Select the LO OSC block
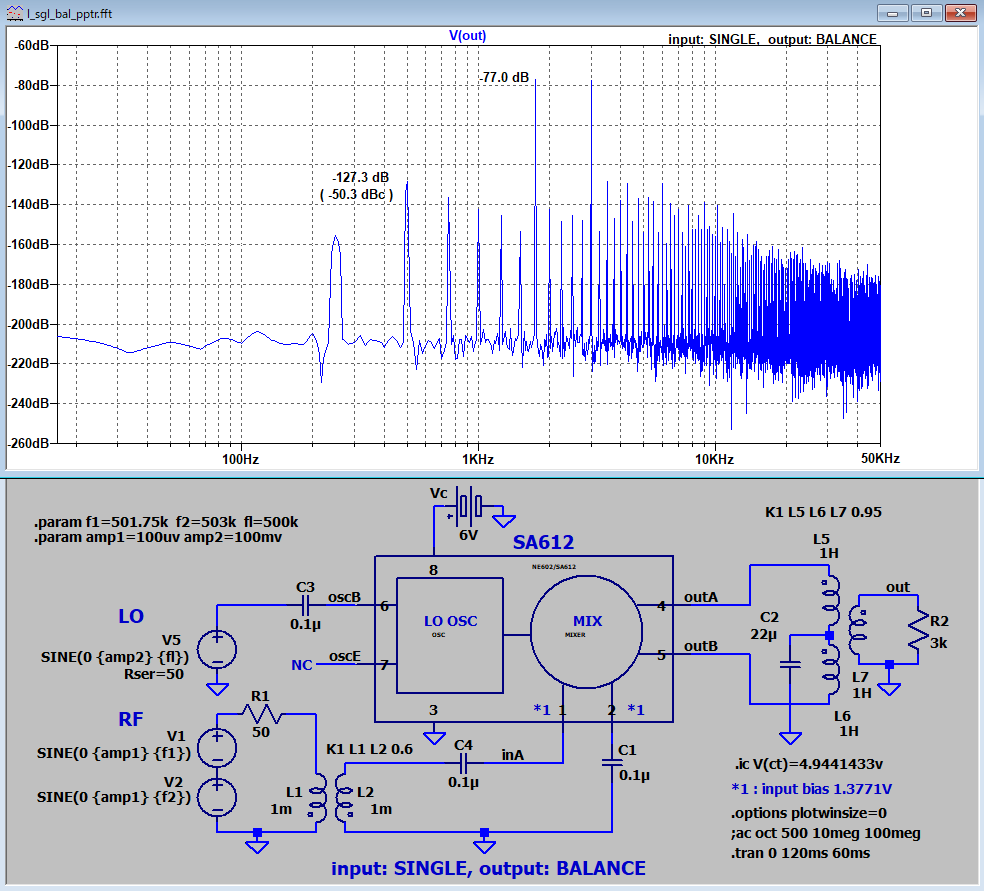 (450, 635)
